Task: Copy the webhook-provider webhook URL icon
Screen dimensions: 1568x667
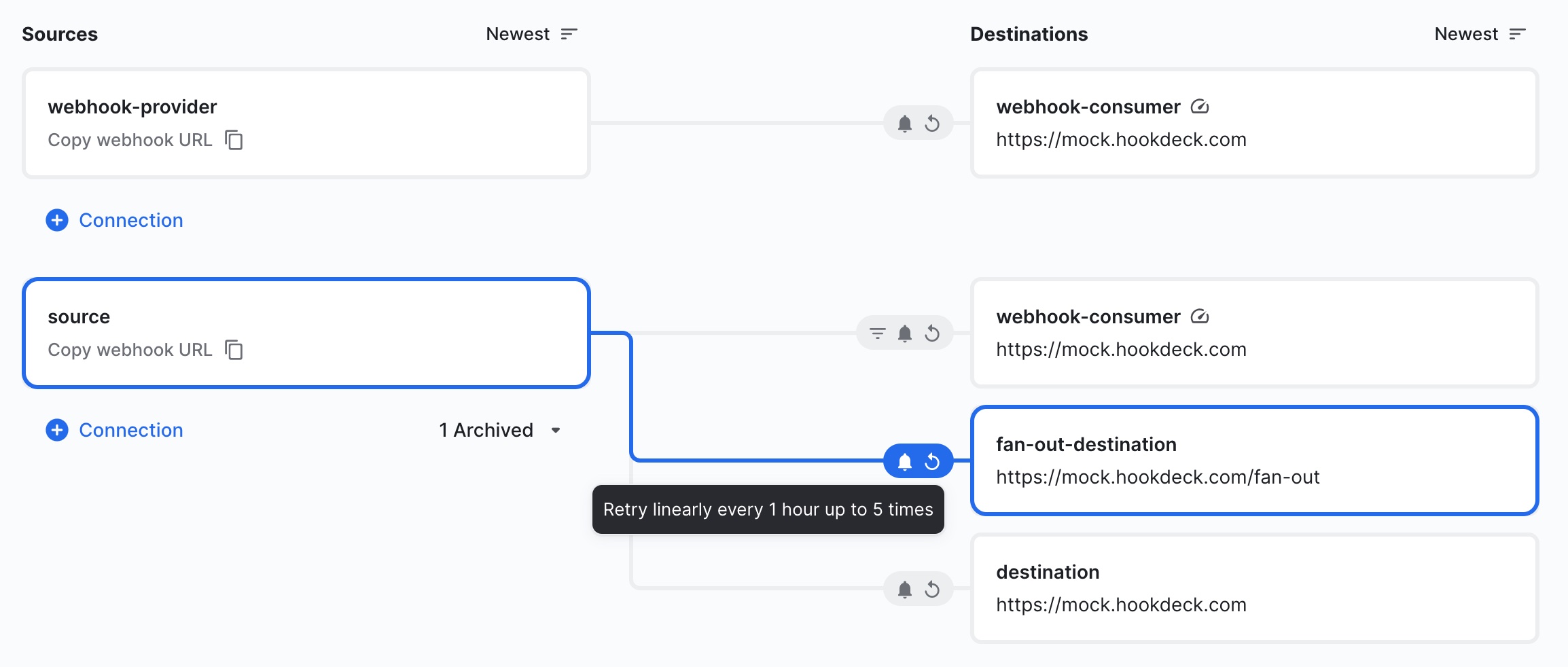Action: [235, 141]
